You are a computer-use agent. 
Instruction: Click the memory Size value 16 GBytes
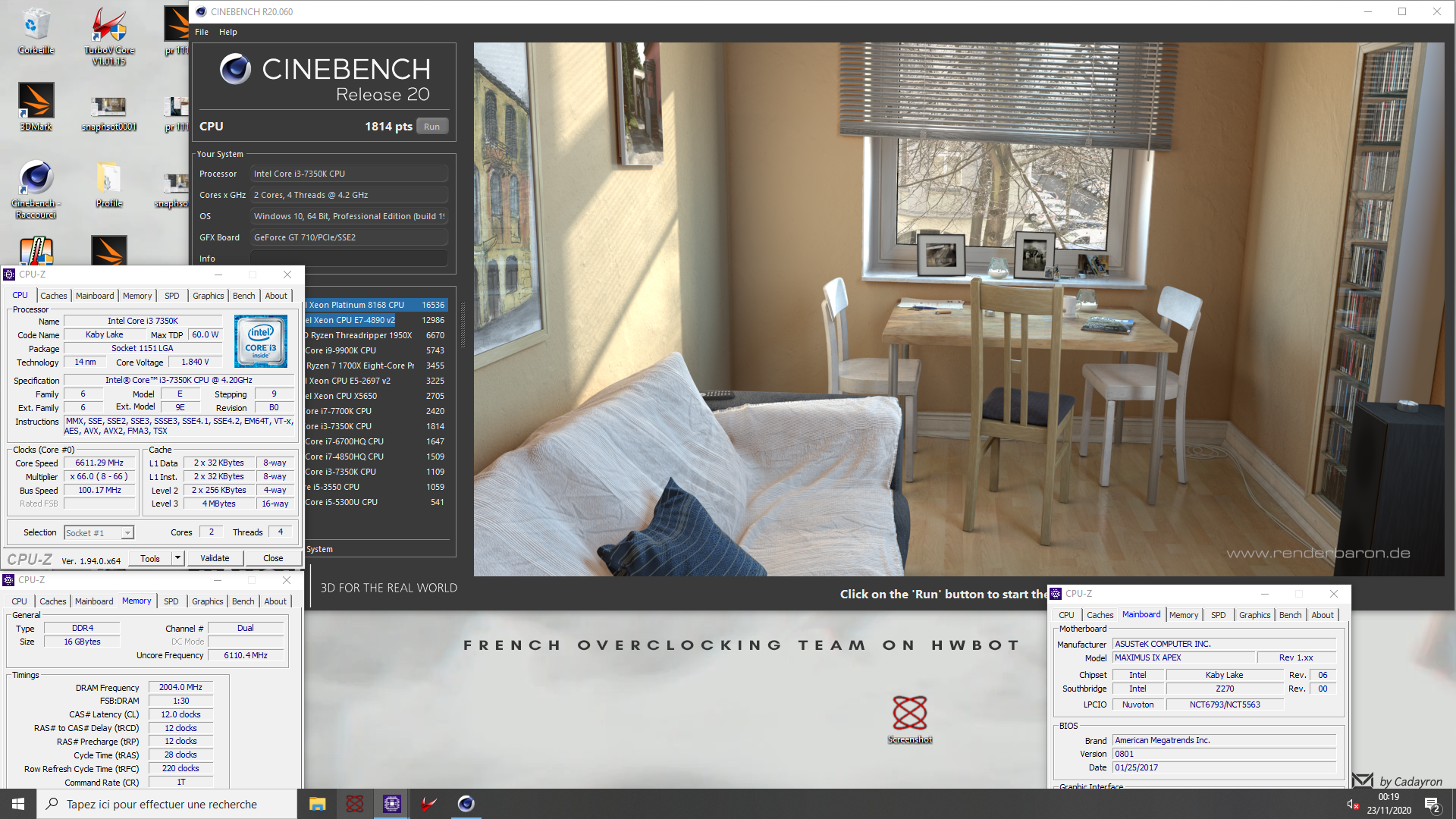tap(82, 642)
